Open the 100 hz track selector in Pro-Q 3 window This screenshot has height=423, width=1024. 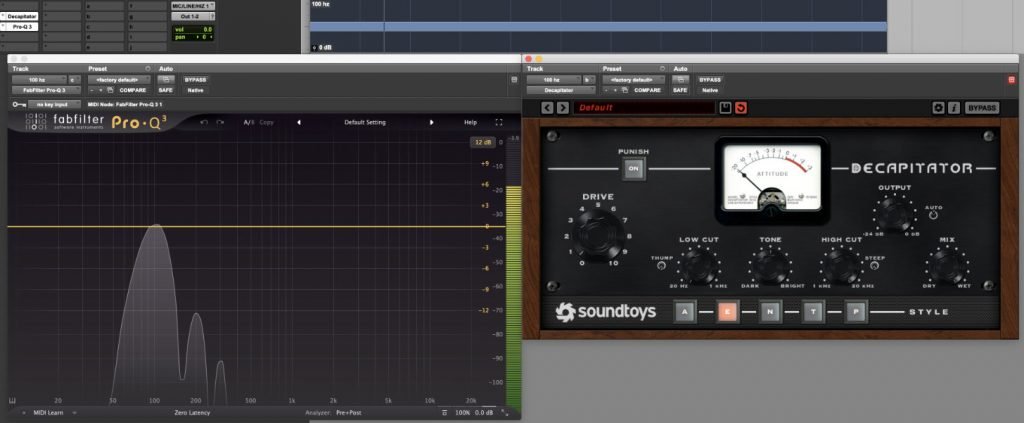[x=39, y=80]
